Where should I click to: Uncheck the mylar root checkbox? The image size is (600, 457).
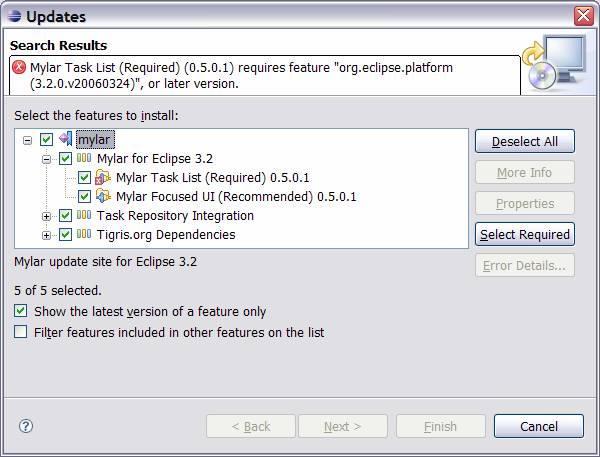coord(46,139)
